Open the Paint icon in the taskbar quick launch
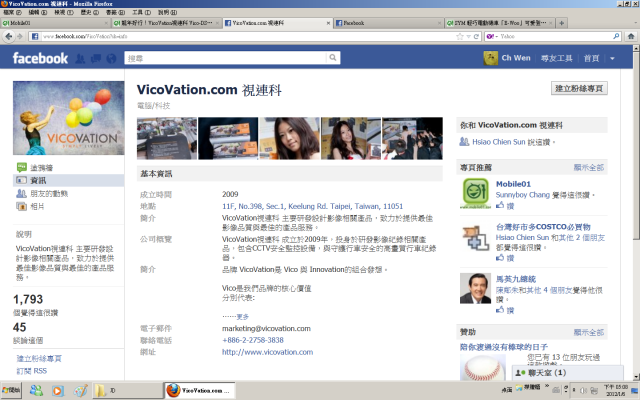640x400 pixels. pos(80,391)
